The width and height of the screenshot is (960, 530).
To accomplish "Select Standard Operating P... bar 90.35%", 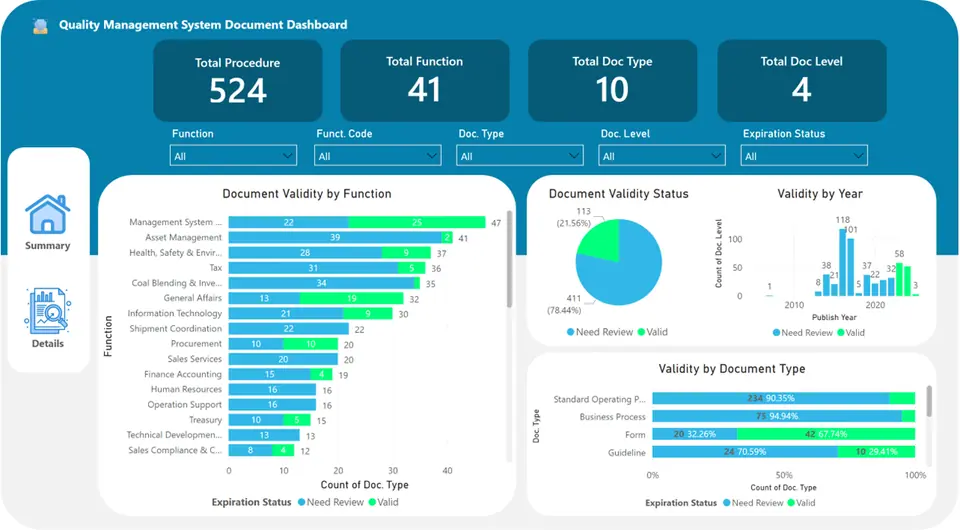I will [x=771, y=398].
